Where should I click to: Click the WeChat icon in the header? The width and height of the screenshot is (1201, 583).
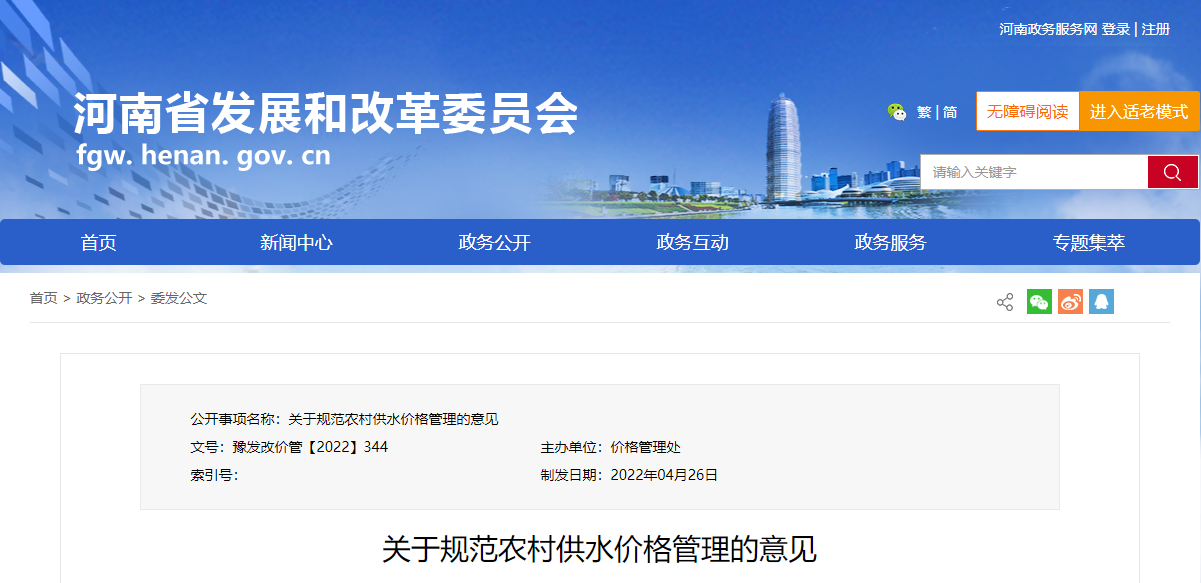897,112
